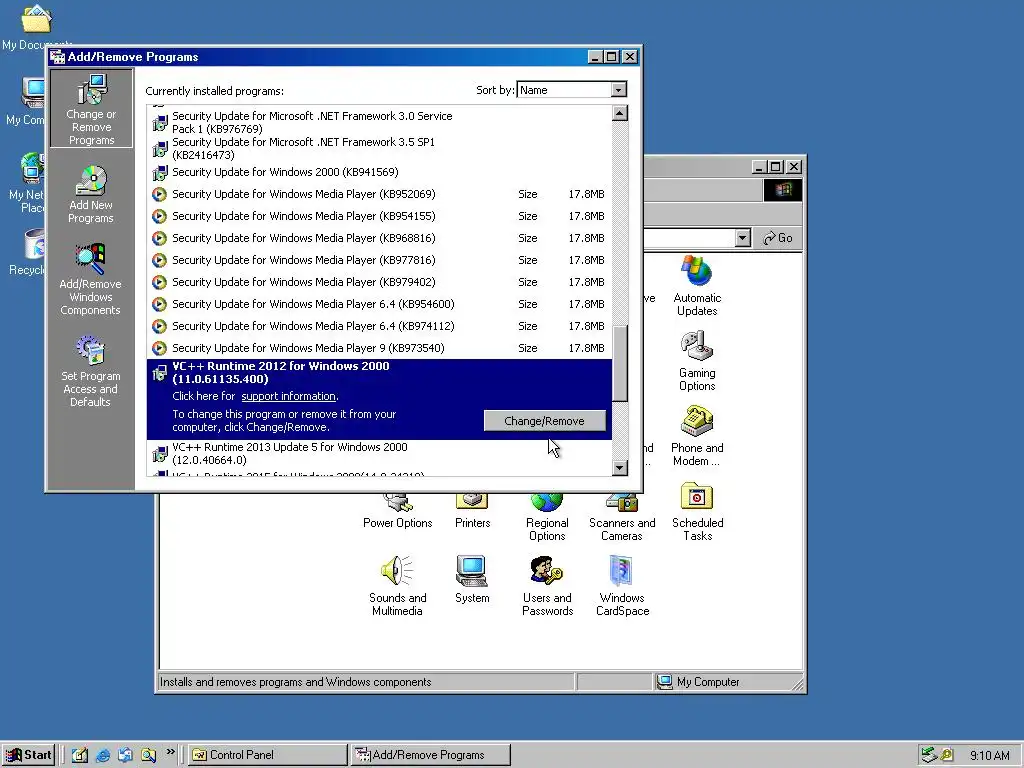This screenshot has width=1024, height=768.
Task: Open Scanners and Cameras in Control Panel
Action: coord(622,518)
